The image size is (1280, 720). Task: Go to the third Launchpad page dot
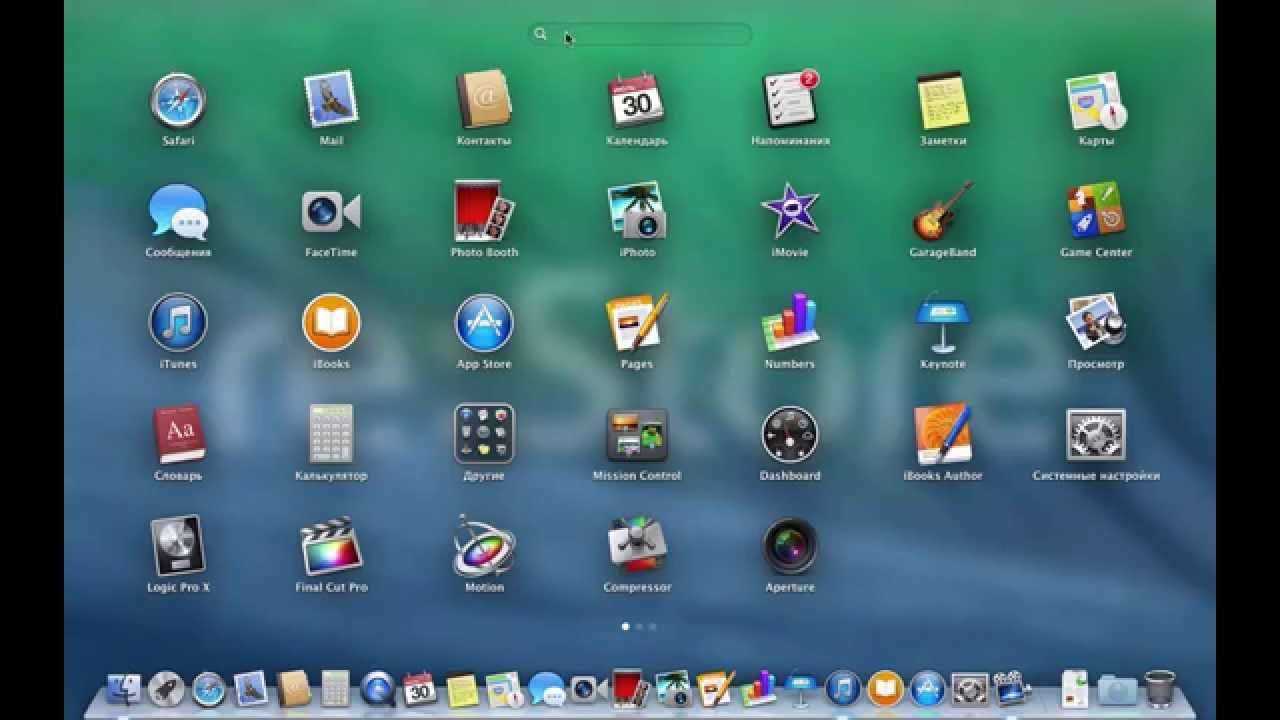coord(652,626)
